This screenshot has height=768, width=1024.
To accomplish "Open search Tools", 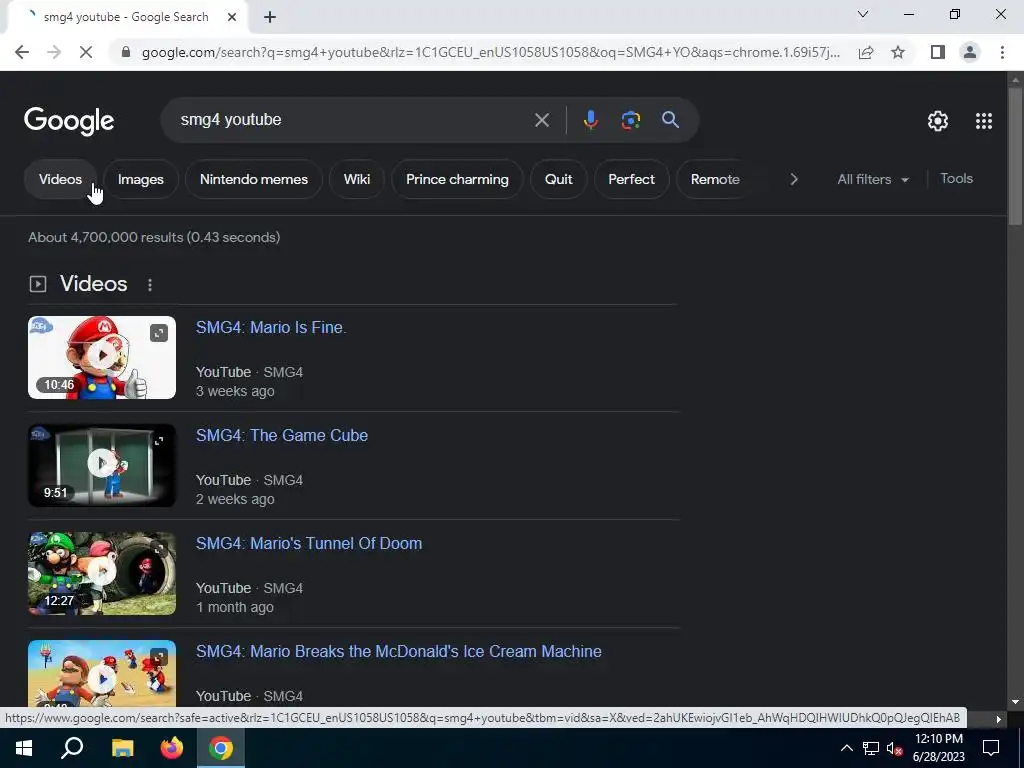I will click(956, 178).
